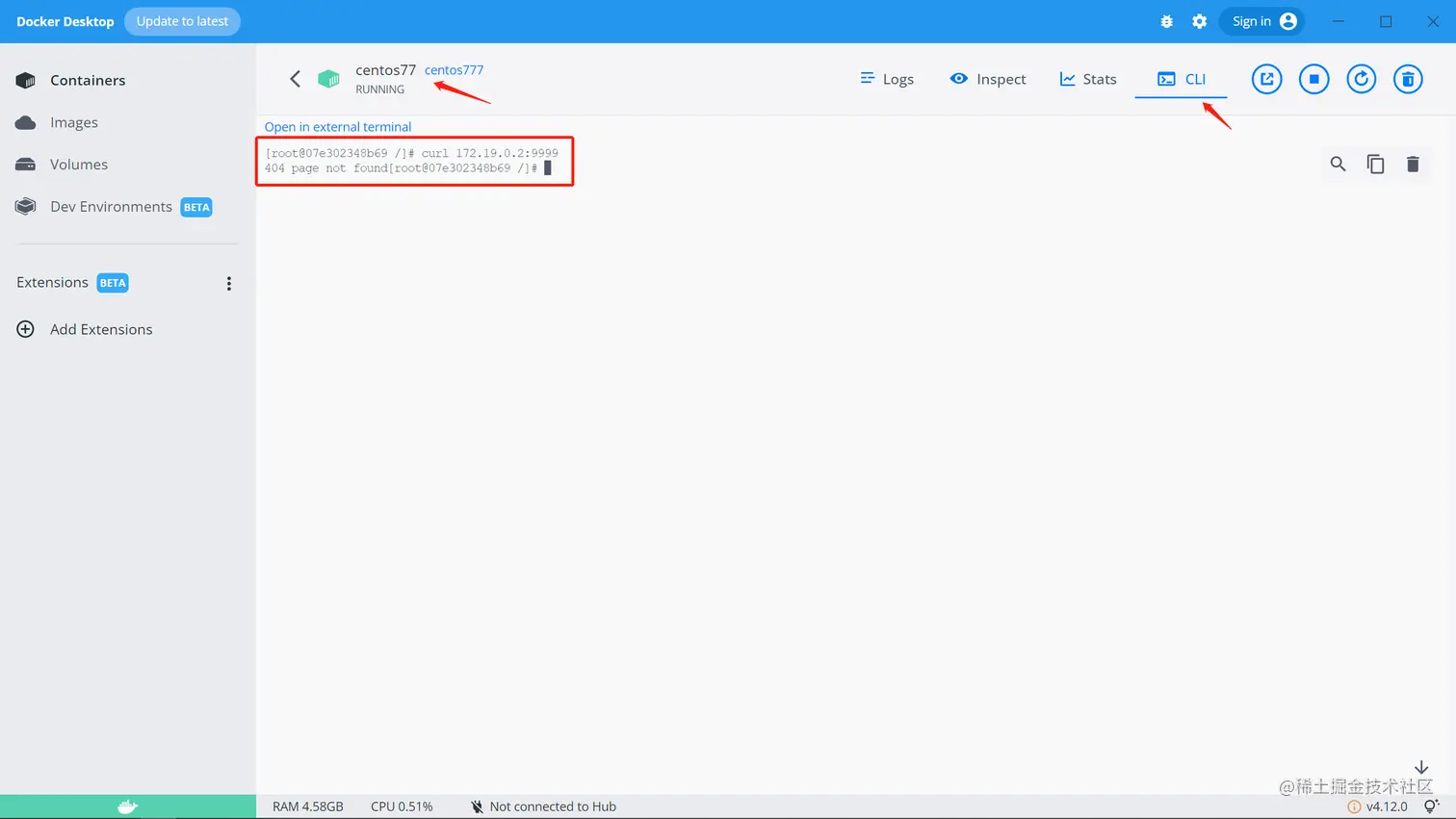The image size is (1456, 819).
Task: Click the Extensions heading
Action: click(x=52, y=282)
